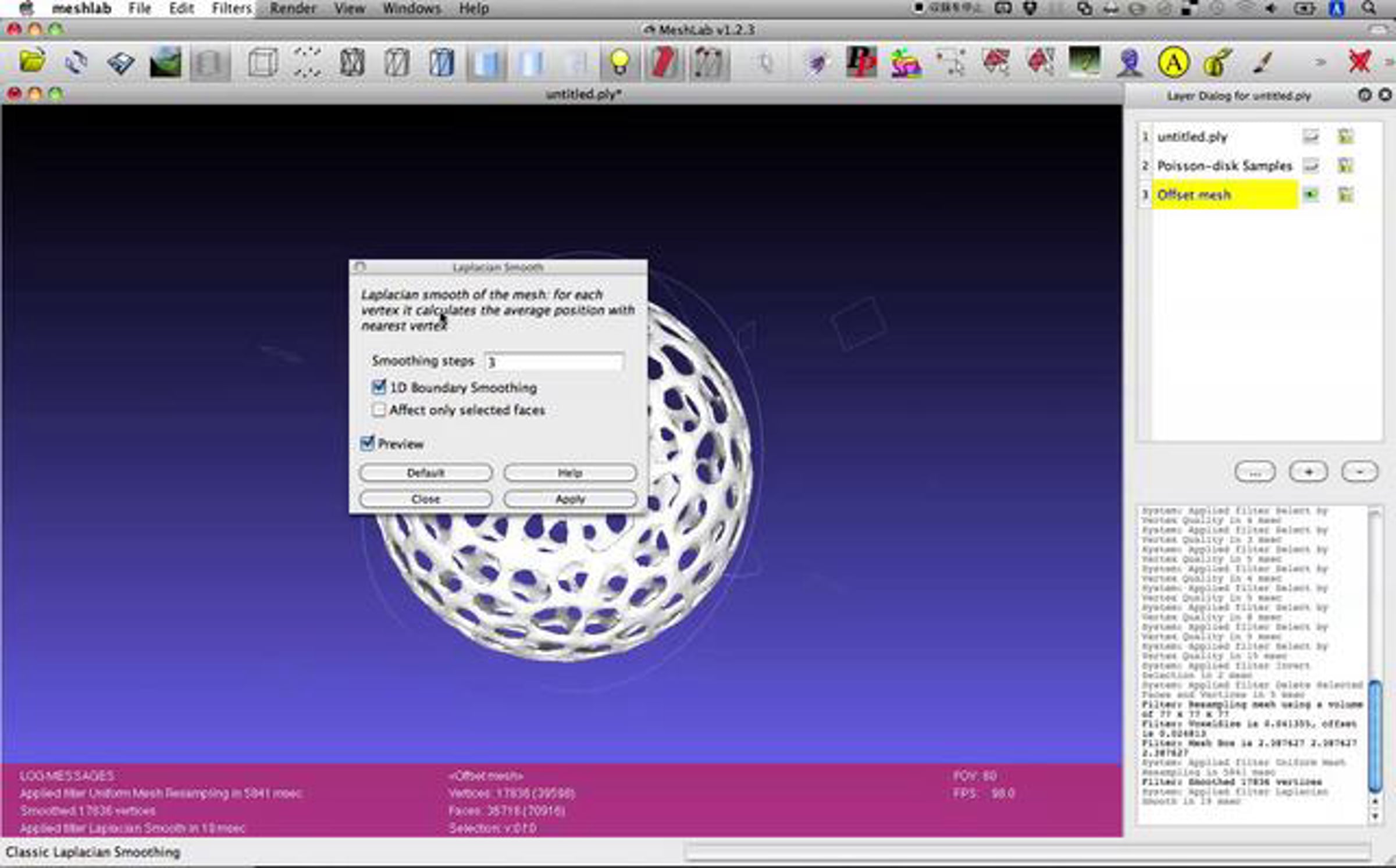
Task: Select the yellow circled A annotation tool
Action: tap(1173, 62)
